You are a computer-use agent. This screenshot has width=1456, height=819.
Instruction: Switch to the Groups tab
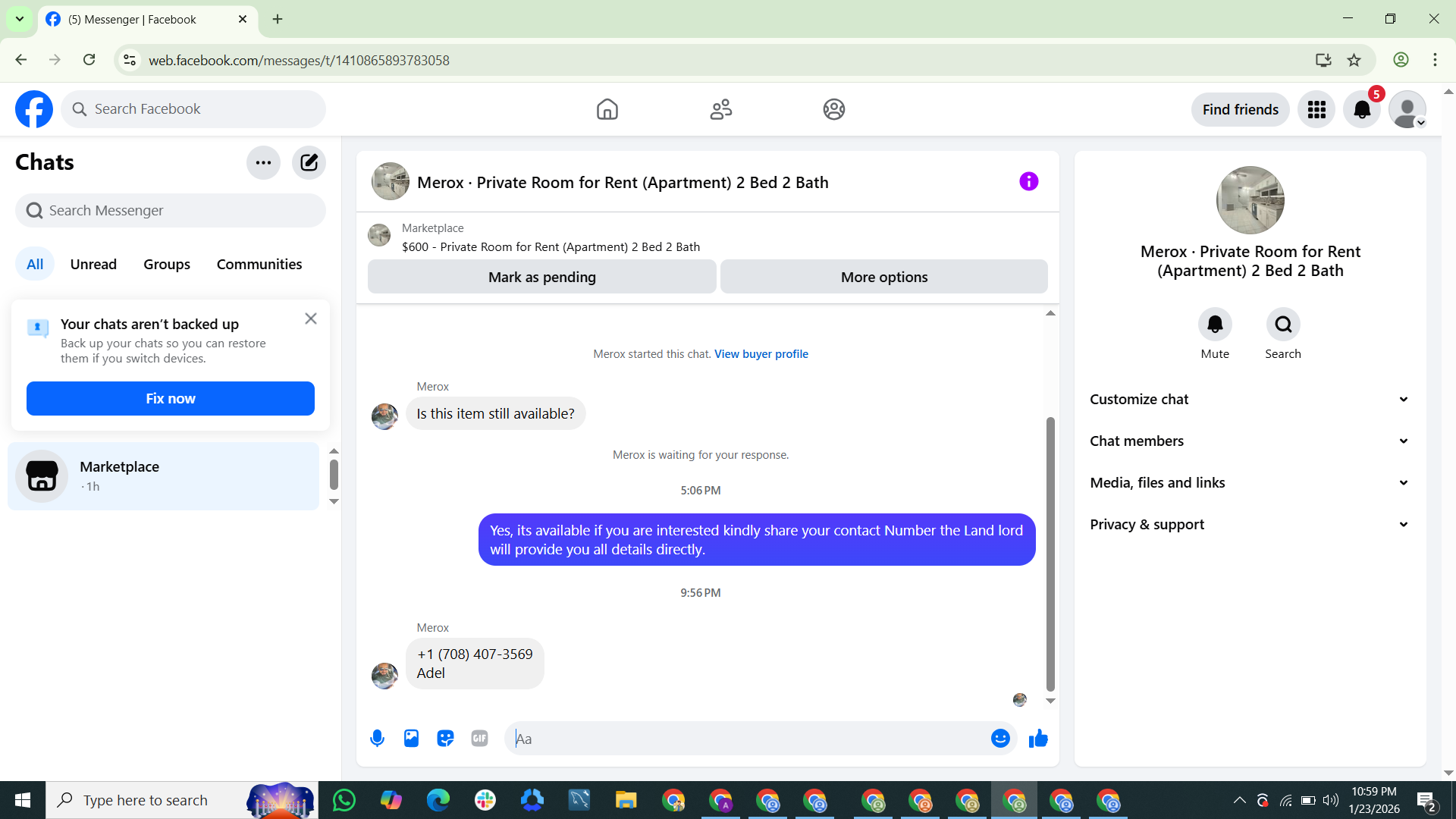167,264
